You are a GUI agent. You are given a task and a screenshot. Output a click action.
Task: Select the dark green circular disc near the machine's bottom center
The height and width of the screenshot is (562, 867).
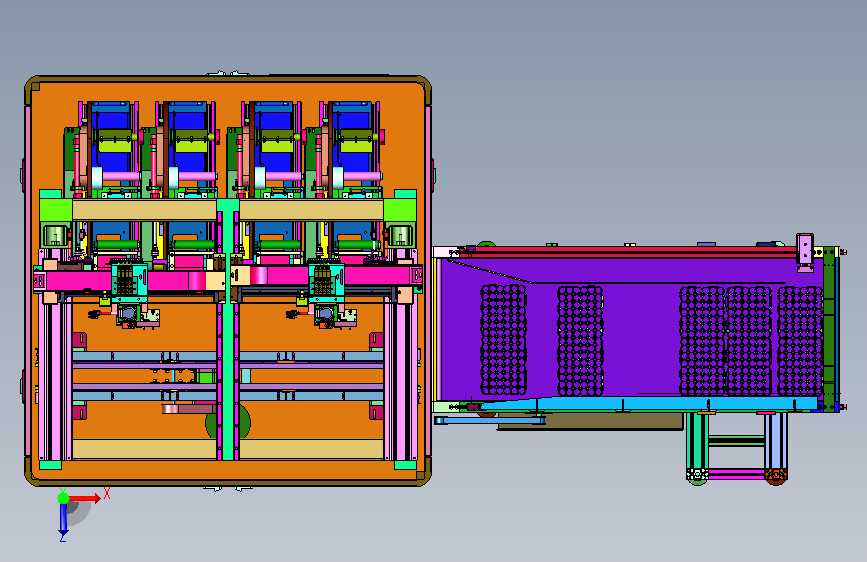click(x=228, y=423)
